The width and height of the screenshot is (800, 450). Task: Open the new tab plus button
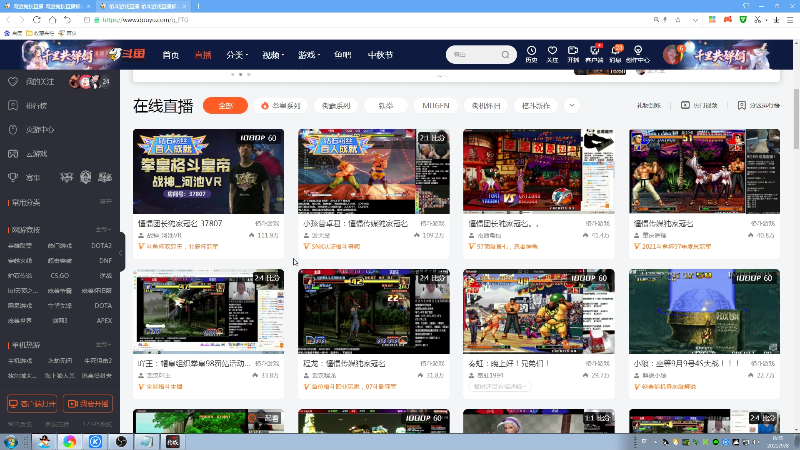tap(198, 6)
